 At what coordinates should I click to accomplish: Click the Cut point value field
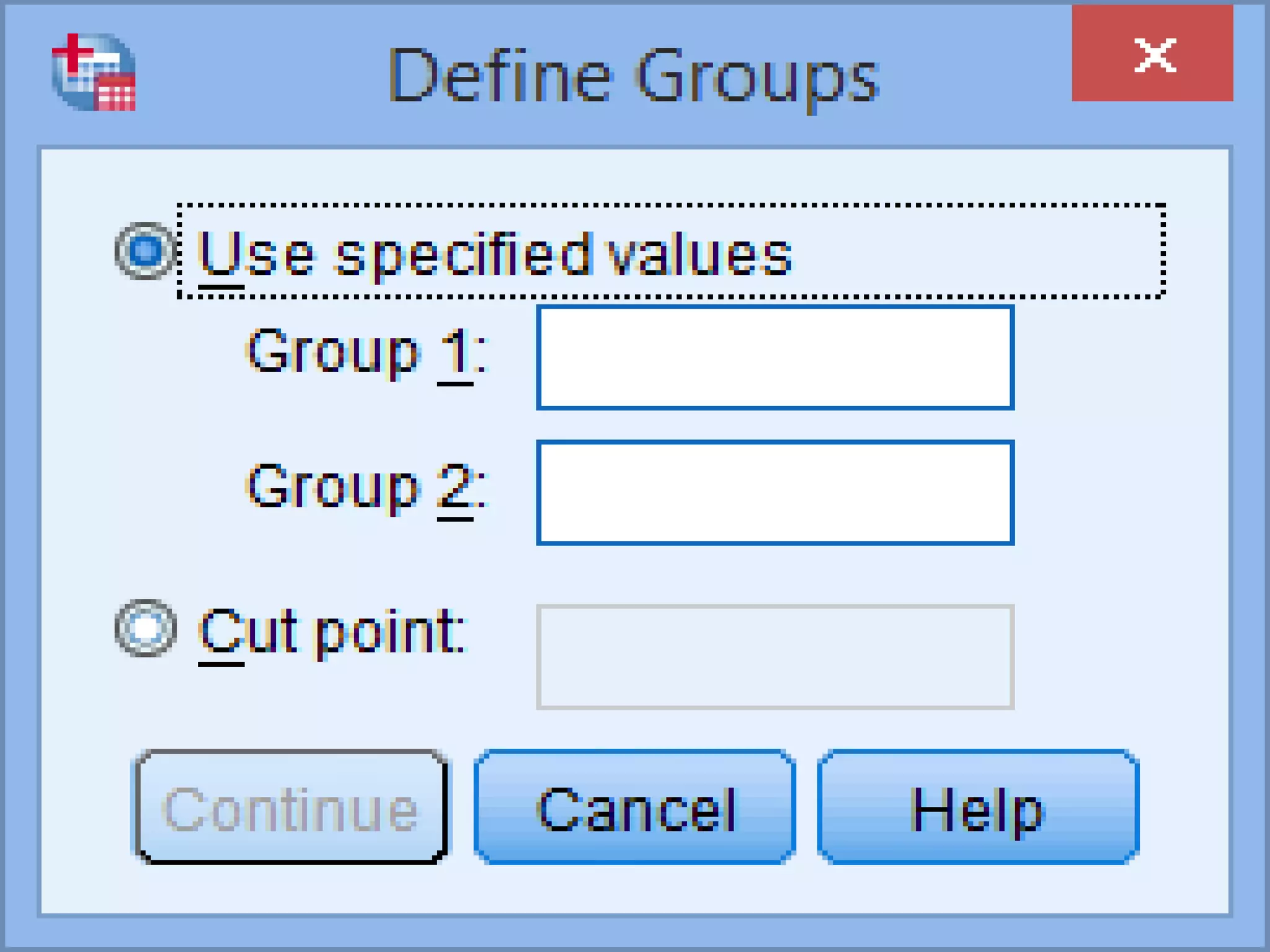click(x=775, y=657)
